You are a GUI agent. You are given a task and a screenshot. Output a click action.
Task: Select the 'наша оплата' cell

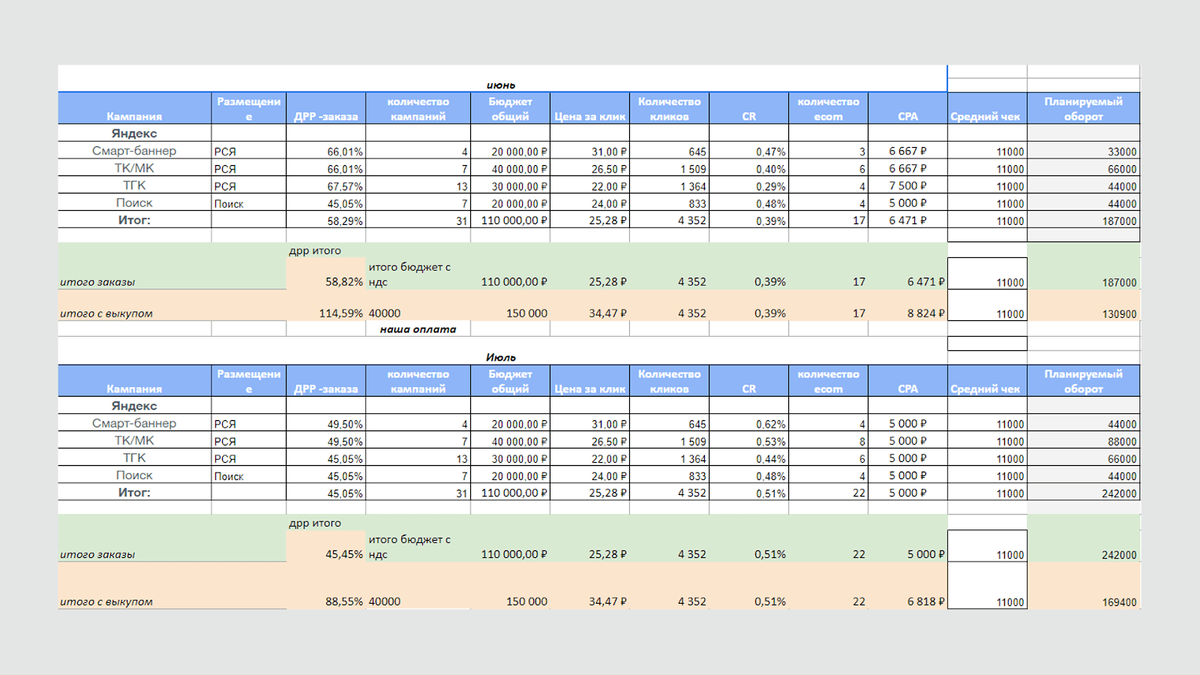click(418, 328)
